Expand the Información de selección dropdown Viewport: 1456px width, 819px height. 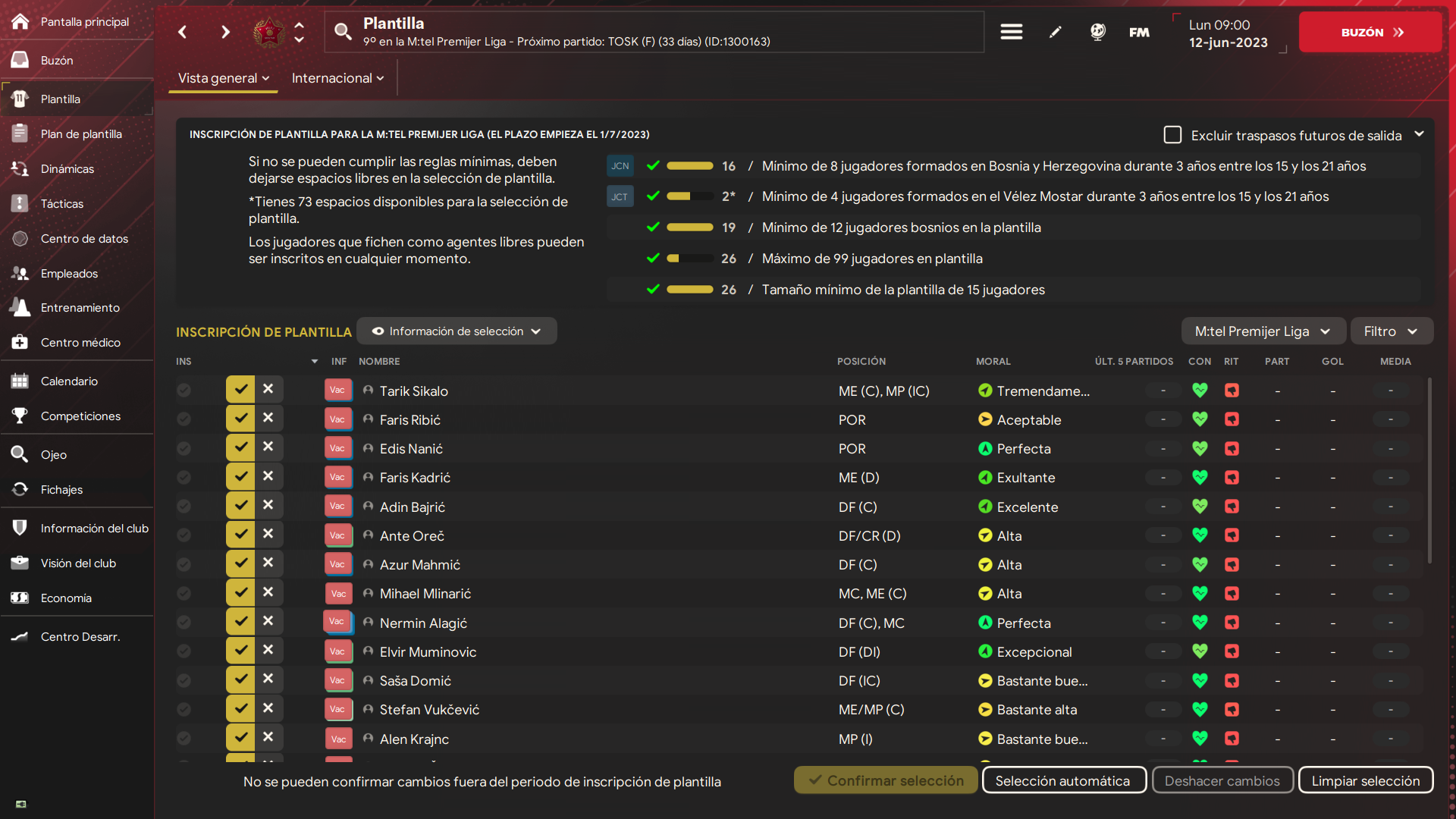pyautogui.click(x=457, y=331)
